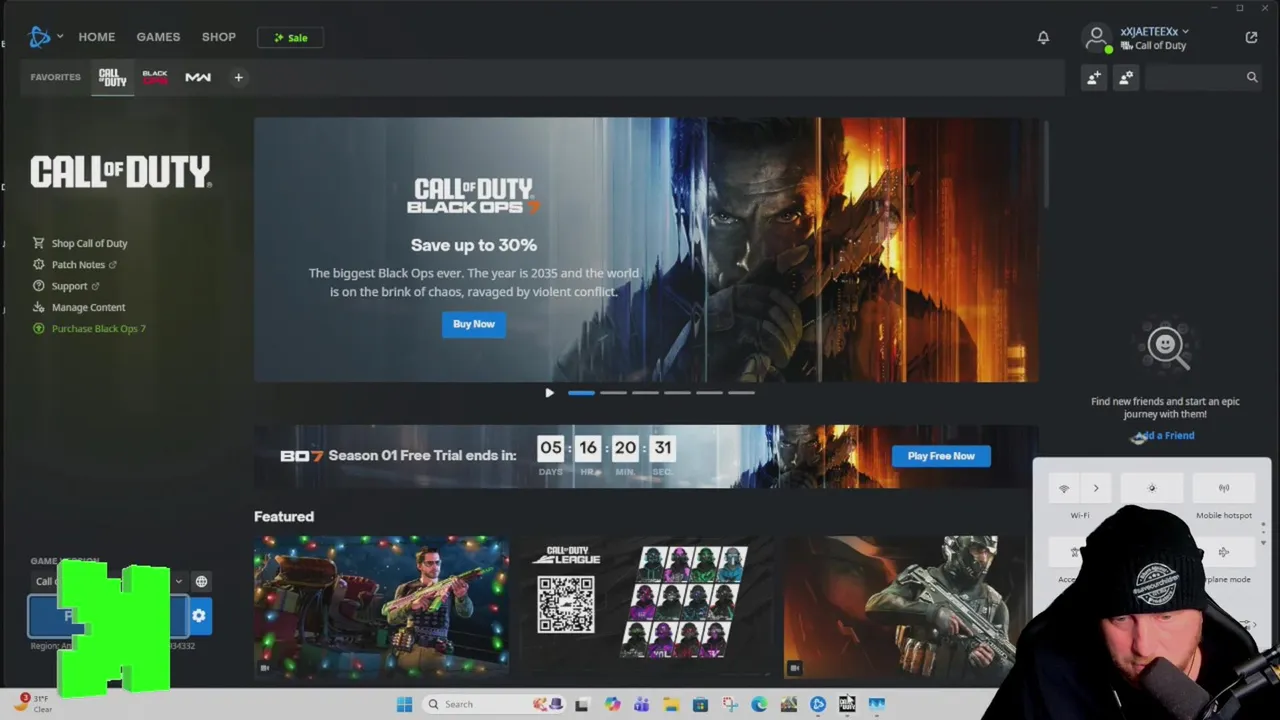Open File Explorer from the taskbar
The height and width of the screenshot is (720, 1280).
point(671,704)
